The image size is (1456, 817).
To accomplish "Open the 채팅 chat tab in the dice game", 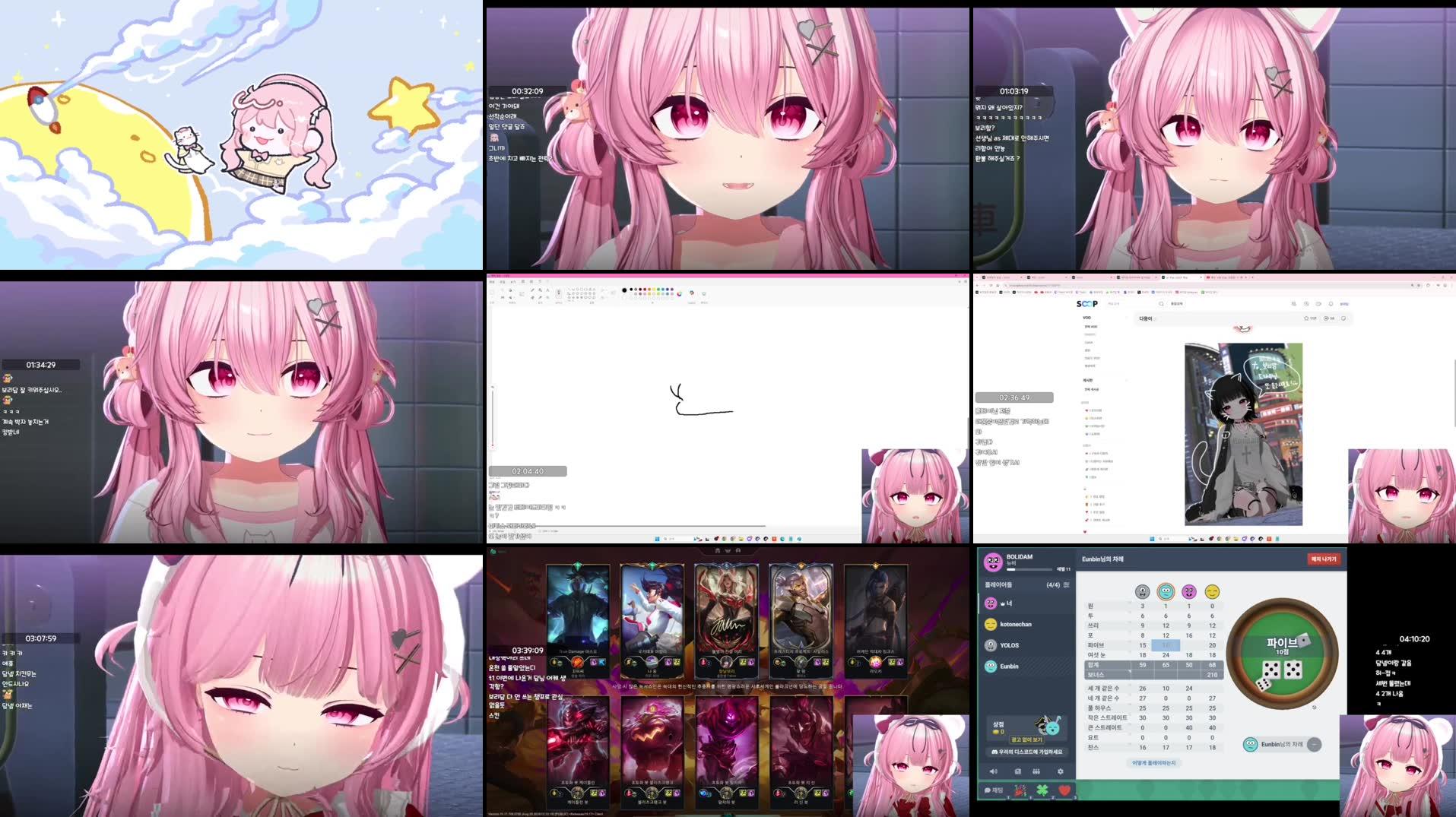I will pos(994,791).
